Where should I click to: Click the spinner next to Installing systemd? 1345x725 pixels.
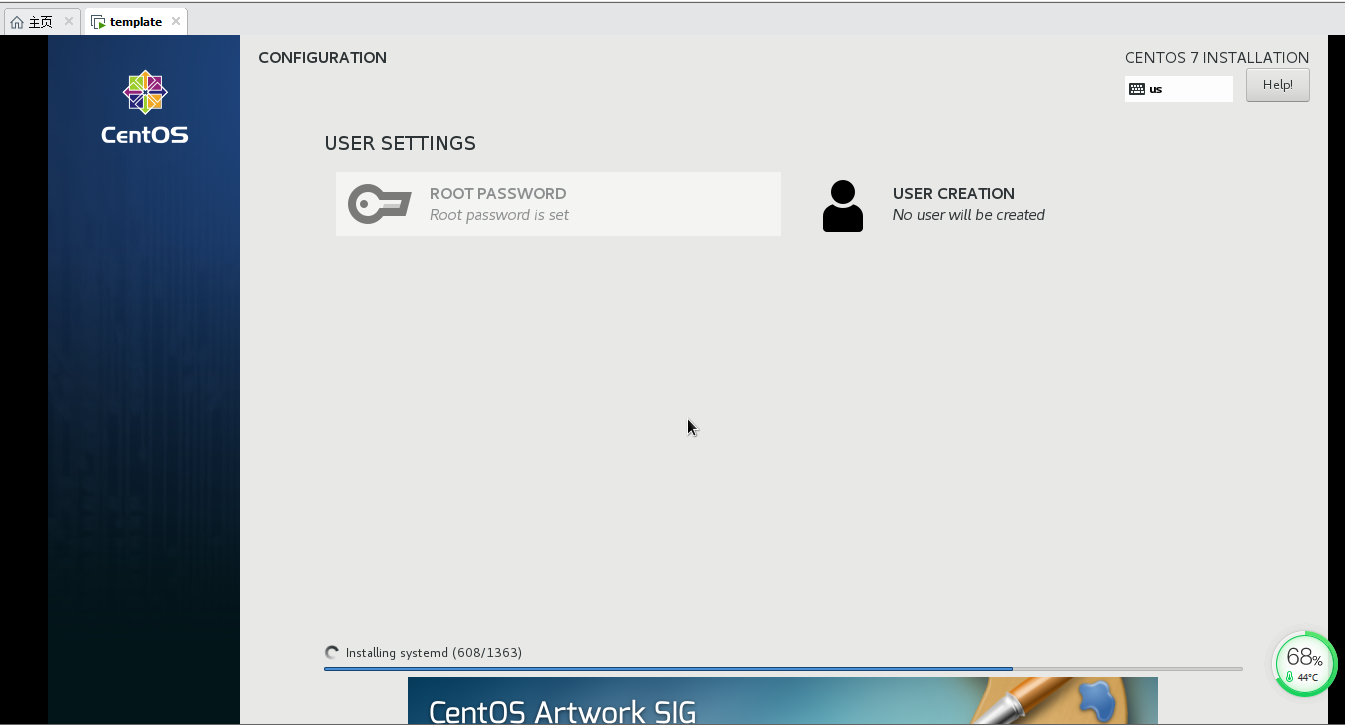click(332, 653)
